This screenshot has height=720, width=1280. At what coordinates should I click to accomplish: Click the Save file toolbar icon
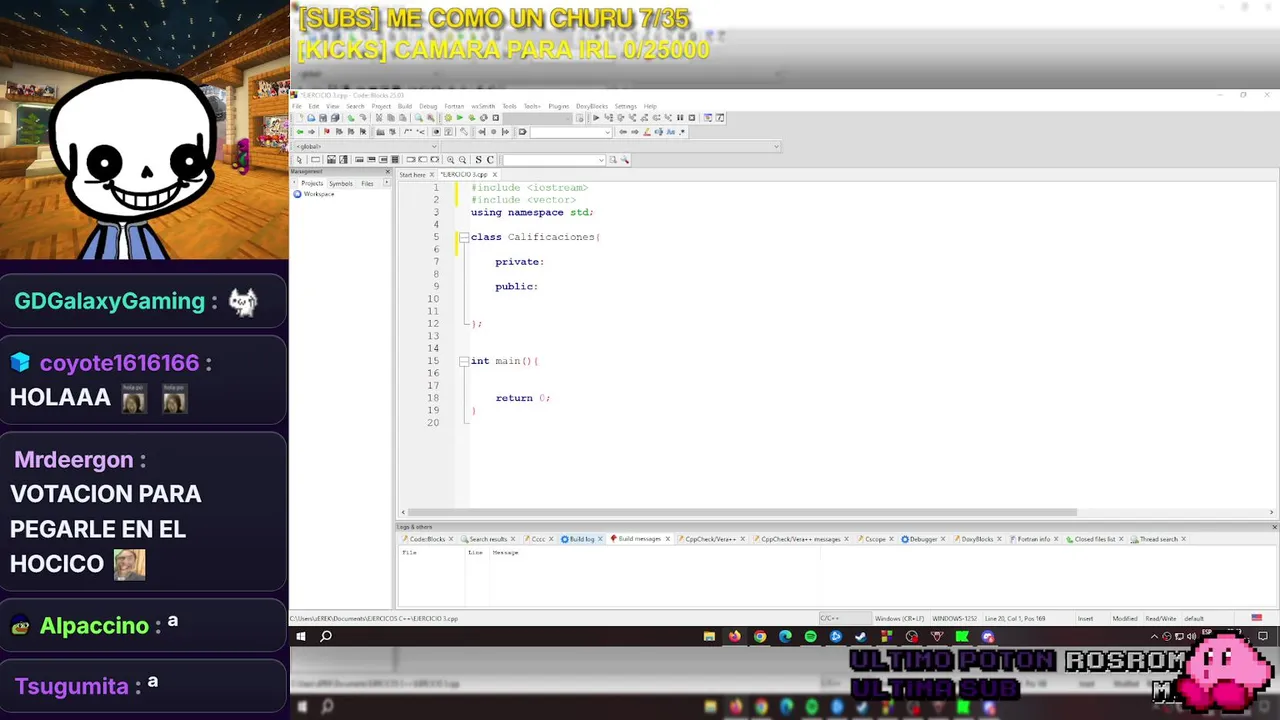[323, 118]
